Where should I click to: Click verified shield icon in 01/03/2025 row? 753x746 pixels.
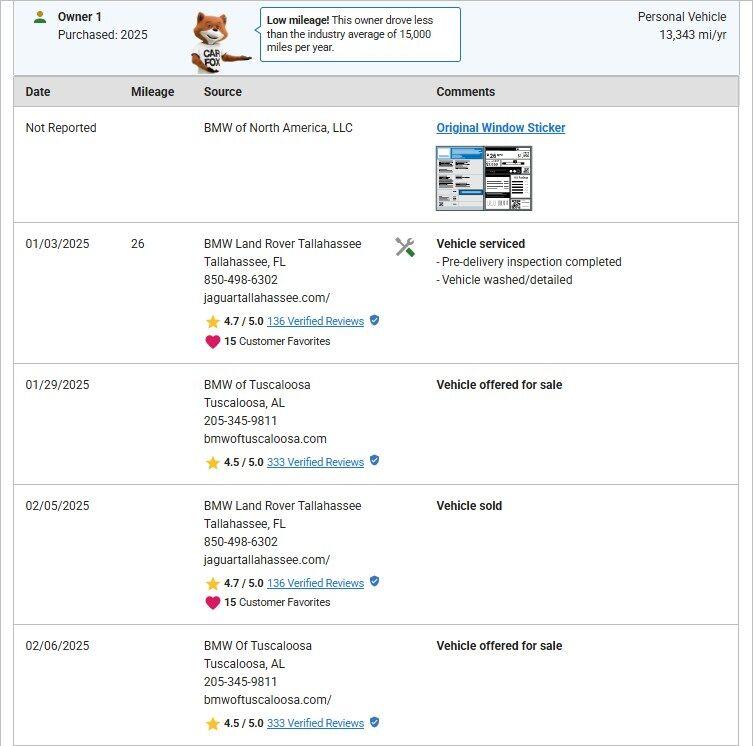tap(375, 320)
